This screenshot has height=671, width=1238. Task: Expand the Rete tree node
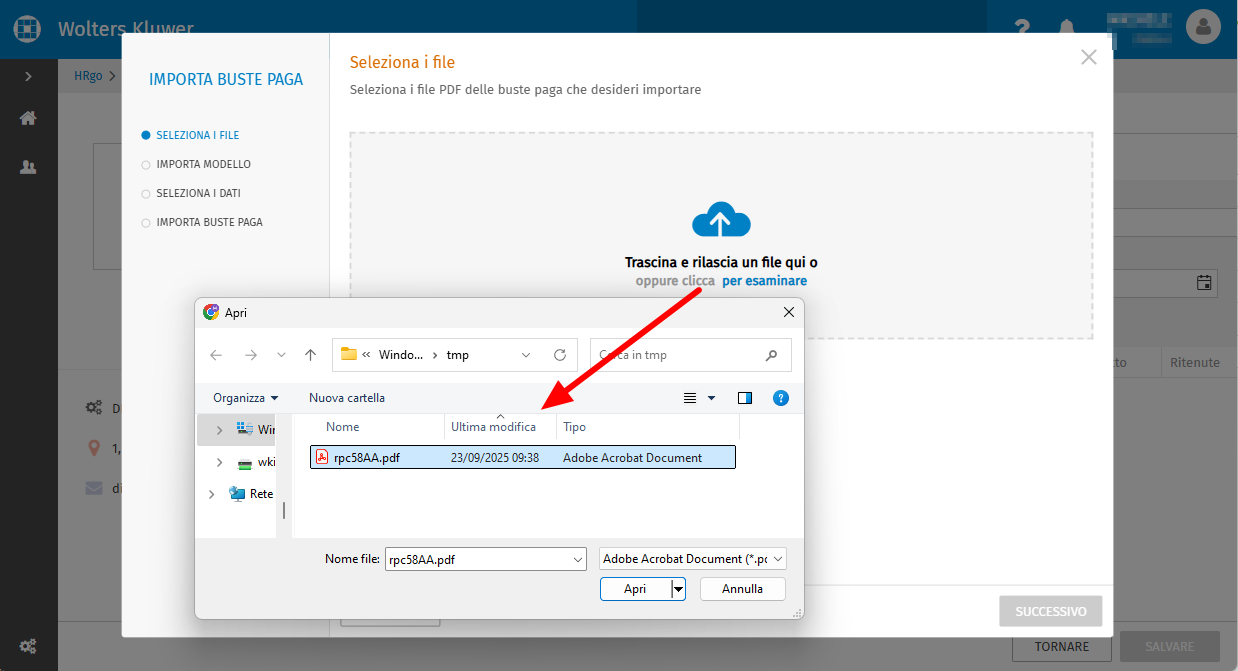pyautogui.click(x=212, y=494)
